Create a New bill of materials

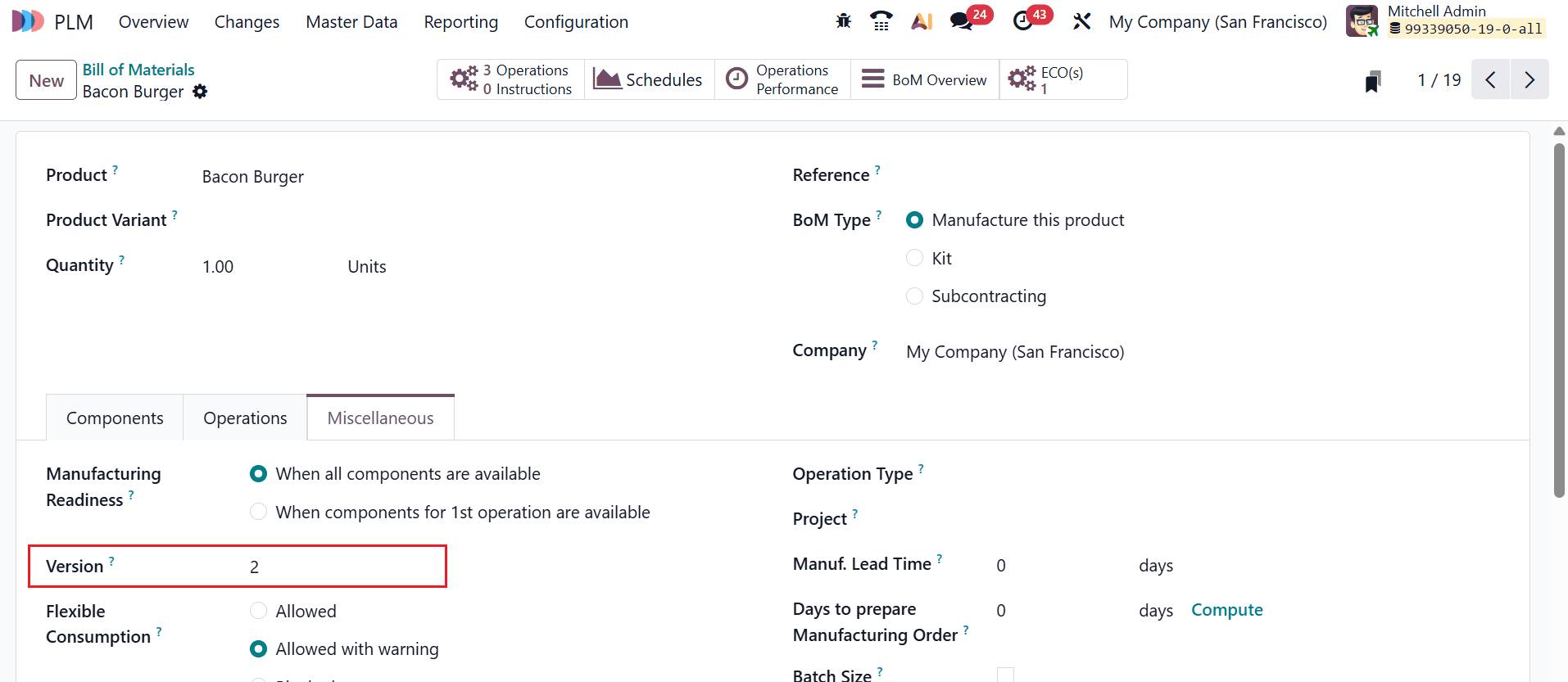[x=46, y=80]
